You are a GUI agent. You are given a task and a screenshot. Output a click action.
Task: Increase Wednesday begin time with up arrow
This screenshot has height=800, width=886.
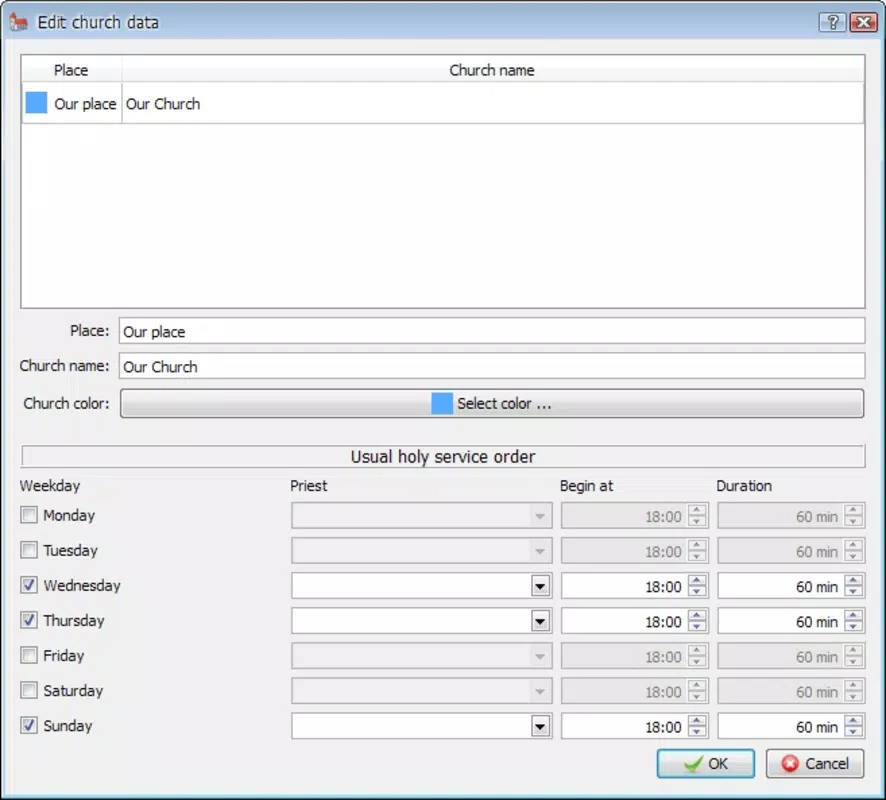[x=697, y=580]
